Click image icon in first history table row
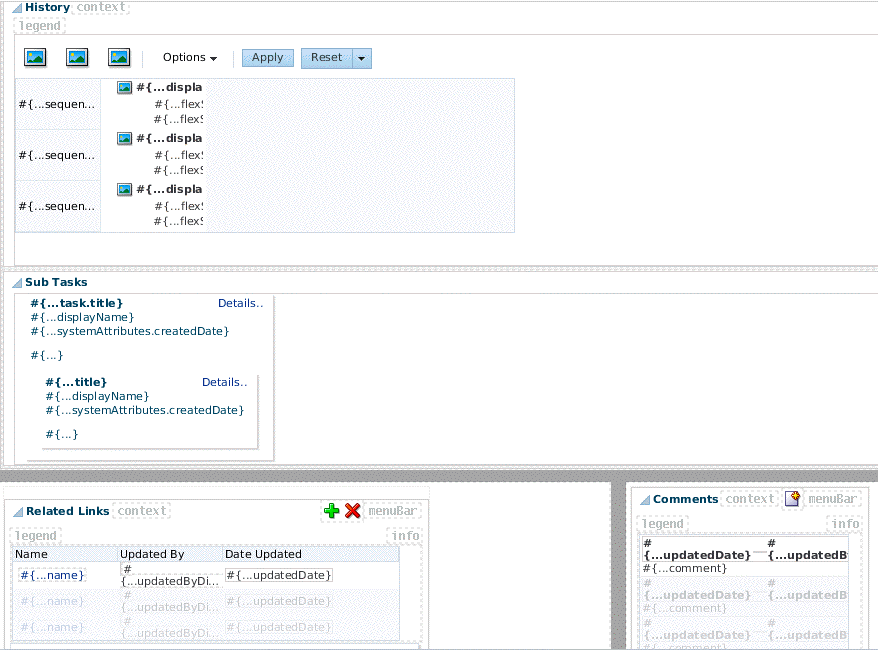Viewport: 878px width, 650px height. pyautogui.click(x=125, y=88)
